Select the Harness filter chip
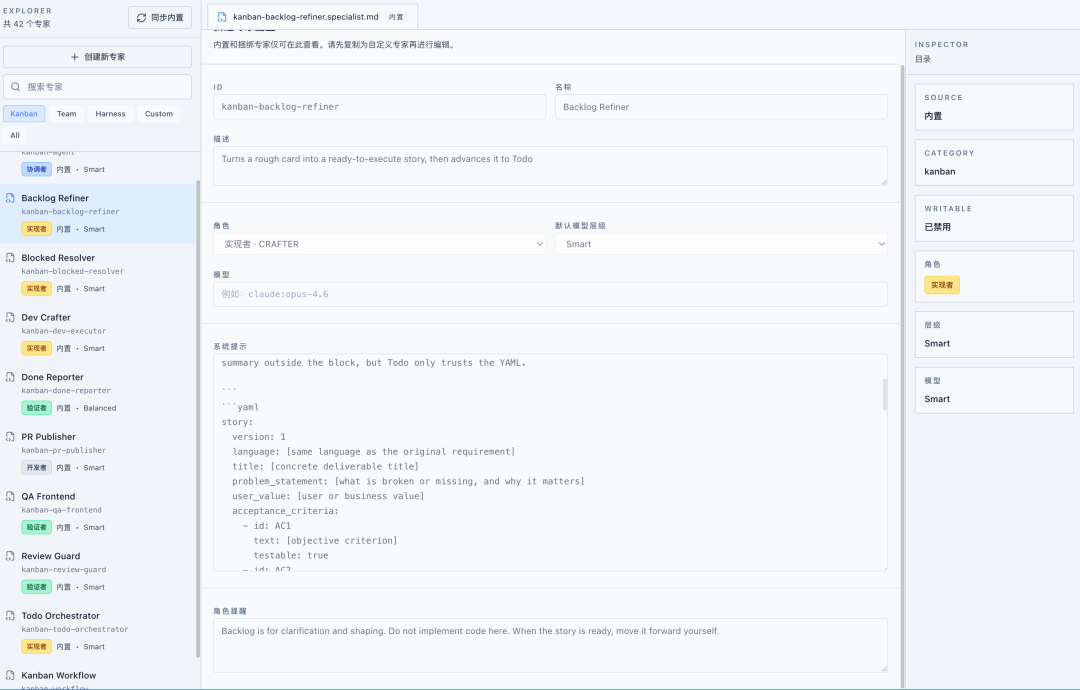Screen dimensions: 1080x690 tap(110, 114)
